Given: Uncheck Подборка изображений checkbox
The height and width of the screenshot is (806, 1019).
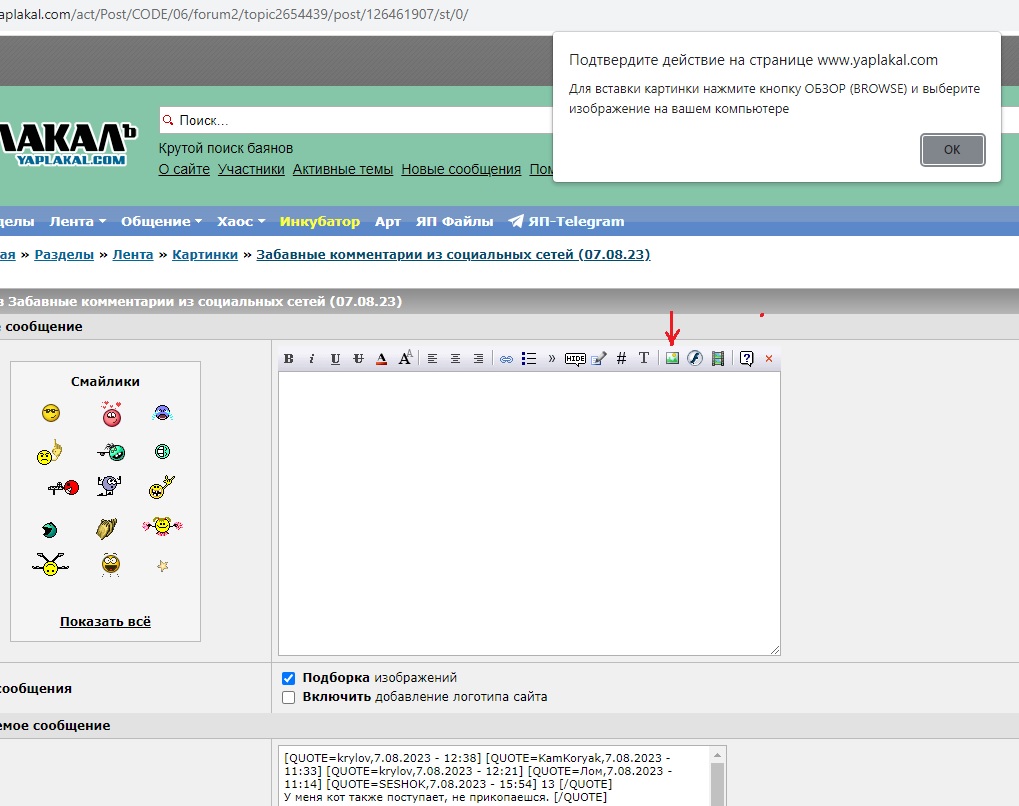Looking at the screenshot, I should point(289,678).
